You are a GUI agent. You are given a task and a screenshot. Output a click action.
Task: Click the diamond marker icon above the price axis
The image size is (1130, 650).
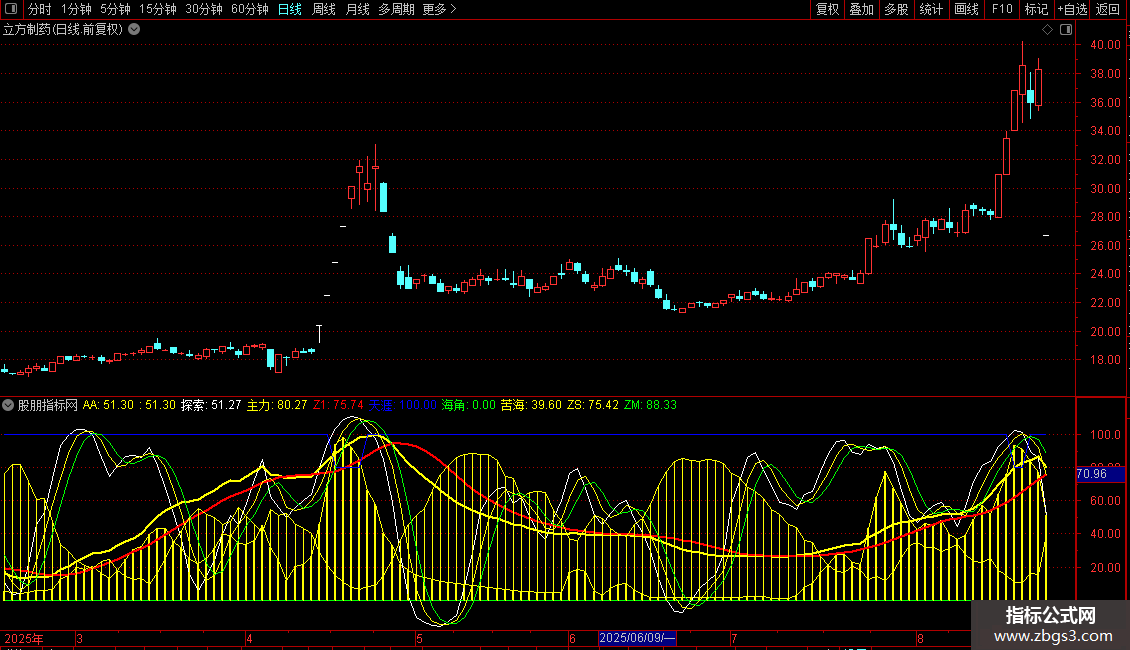[1048, 30]
